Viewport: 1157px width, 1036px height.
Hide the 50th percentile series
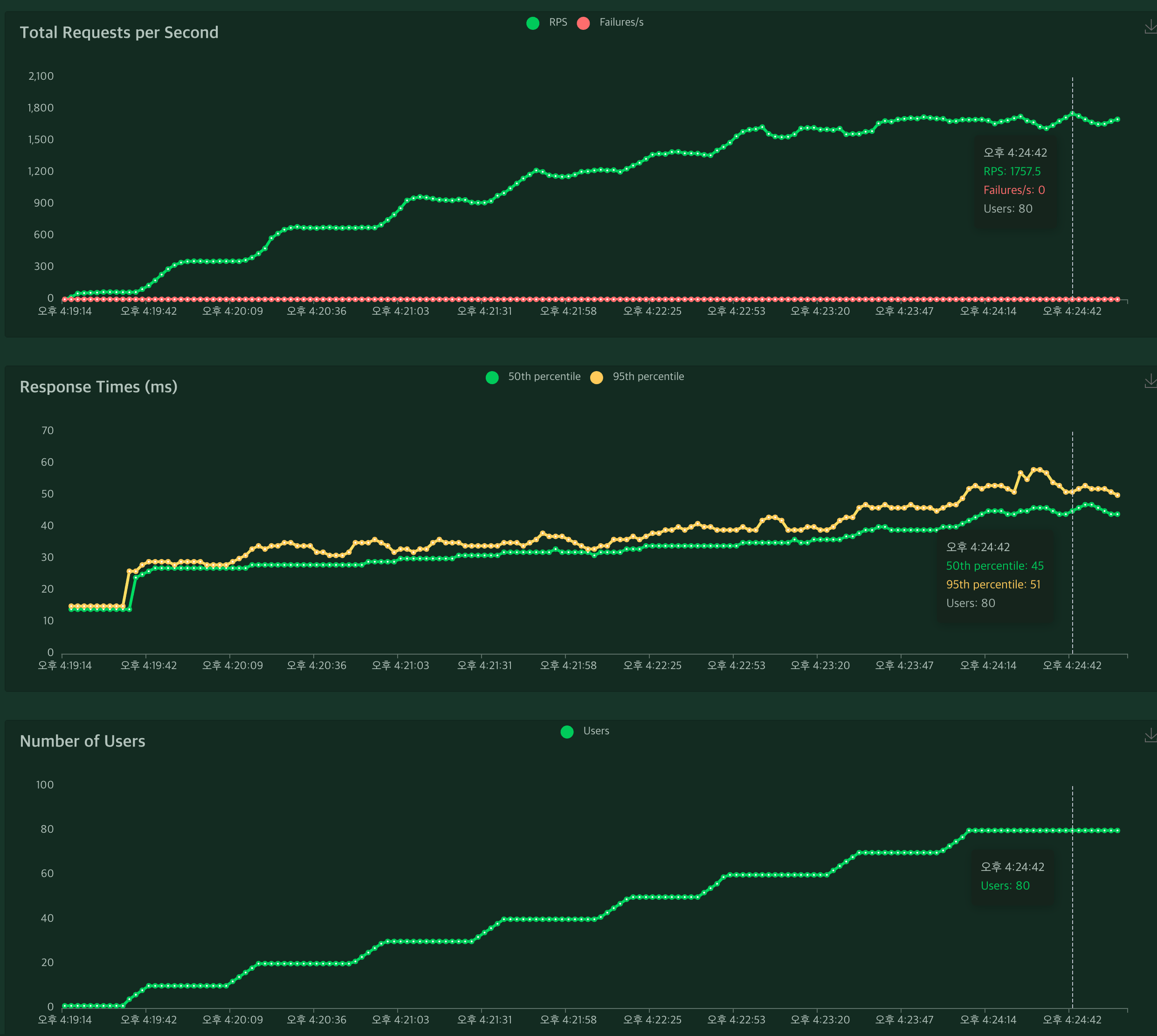point(544,377)
